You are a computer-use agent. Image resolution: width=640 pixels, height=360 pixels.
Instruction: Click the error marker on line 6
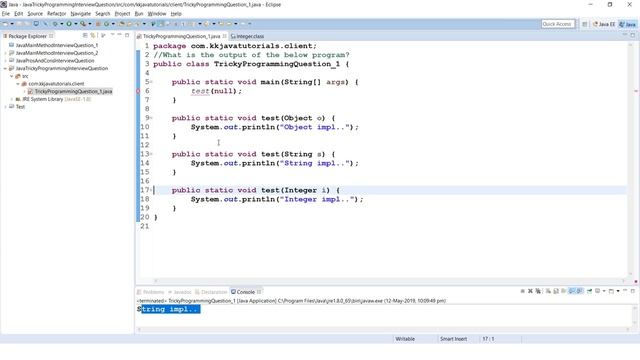pyautogui.click(x=138, y=91)
